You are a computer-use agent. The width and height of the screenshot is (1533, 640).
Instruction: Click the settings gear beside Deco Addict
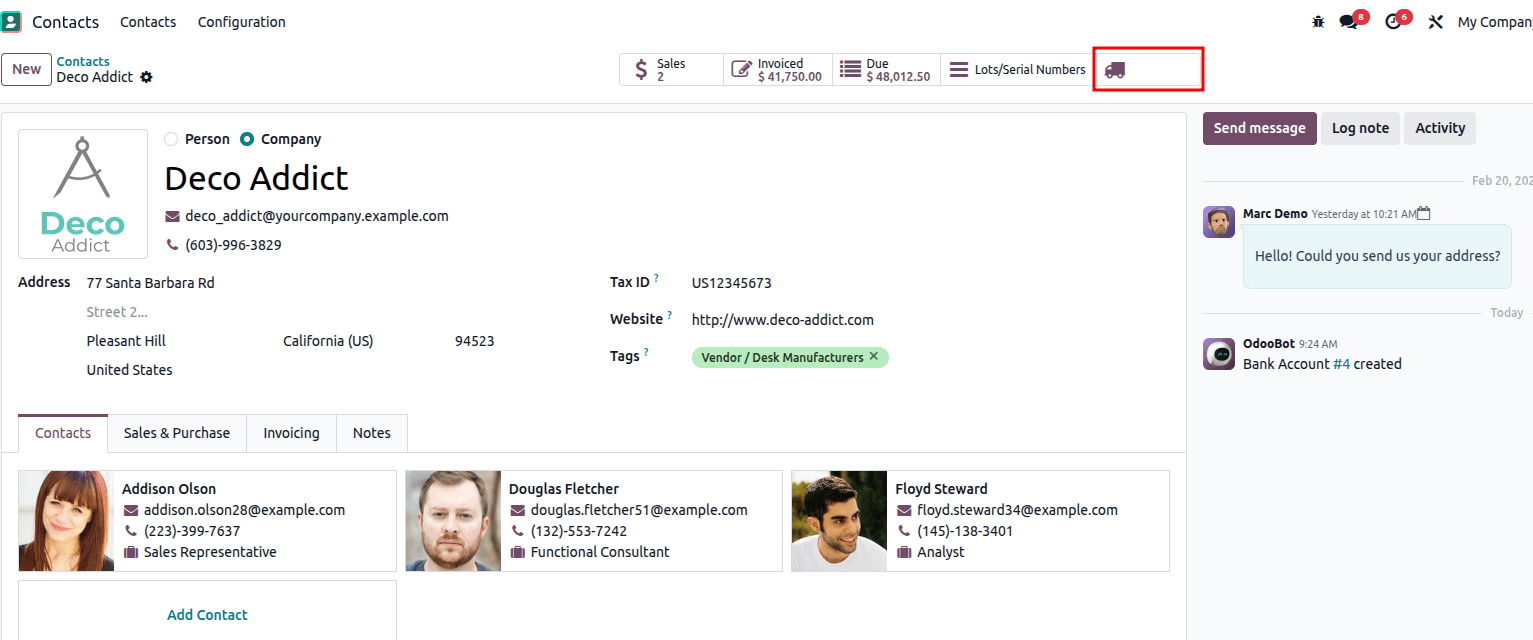click(147, 76)
